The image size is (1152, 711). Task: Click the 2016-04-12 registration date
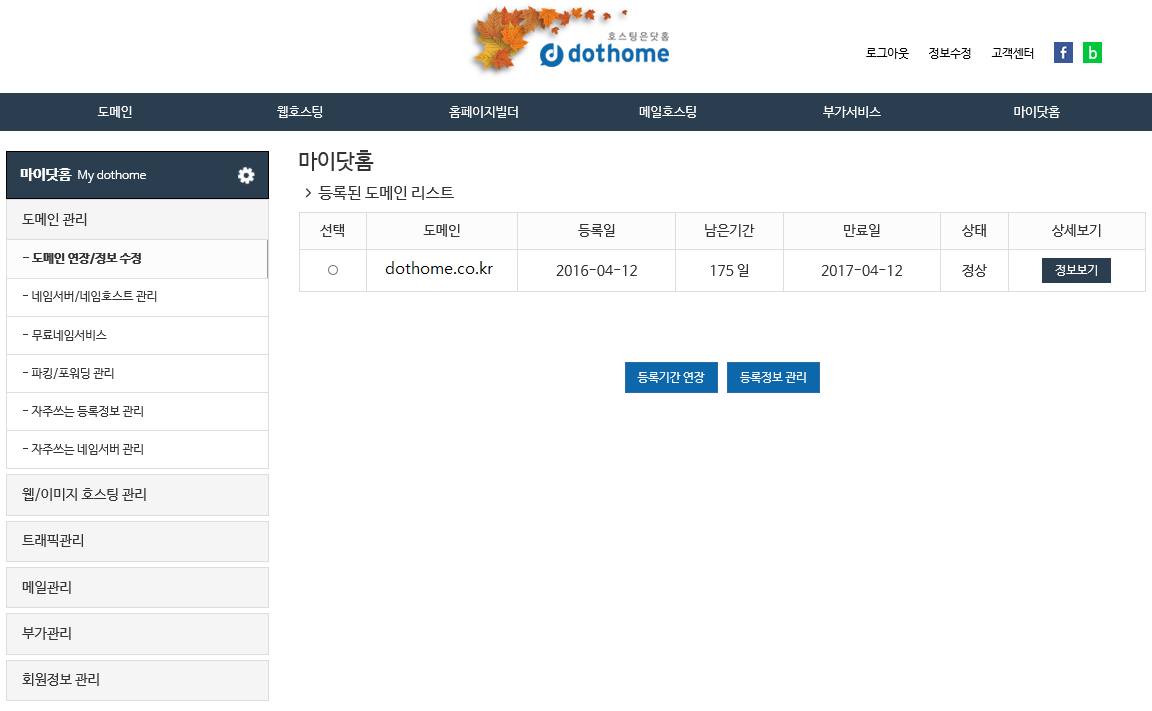(x=597, y=270)
